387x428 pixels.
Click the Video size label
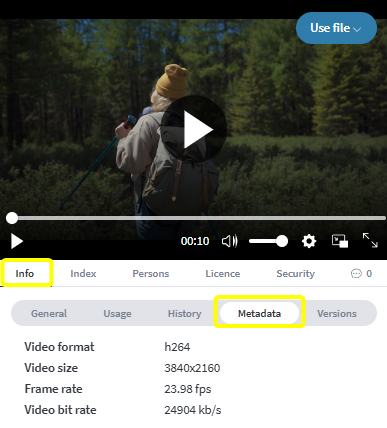tap(51, 368)
